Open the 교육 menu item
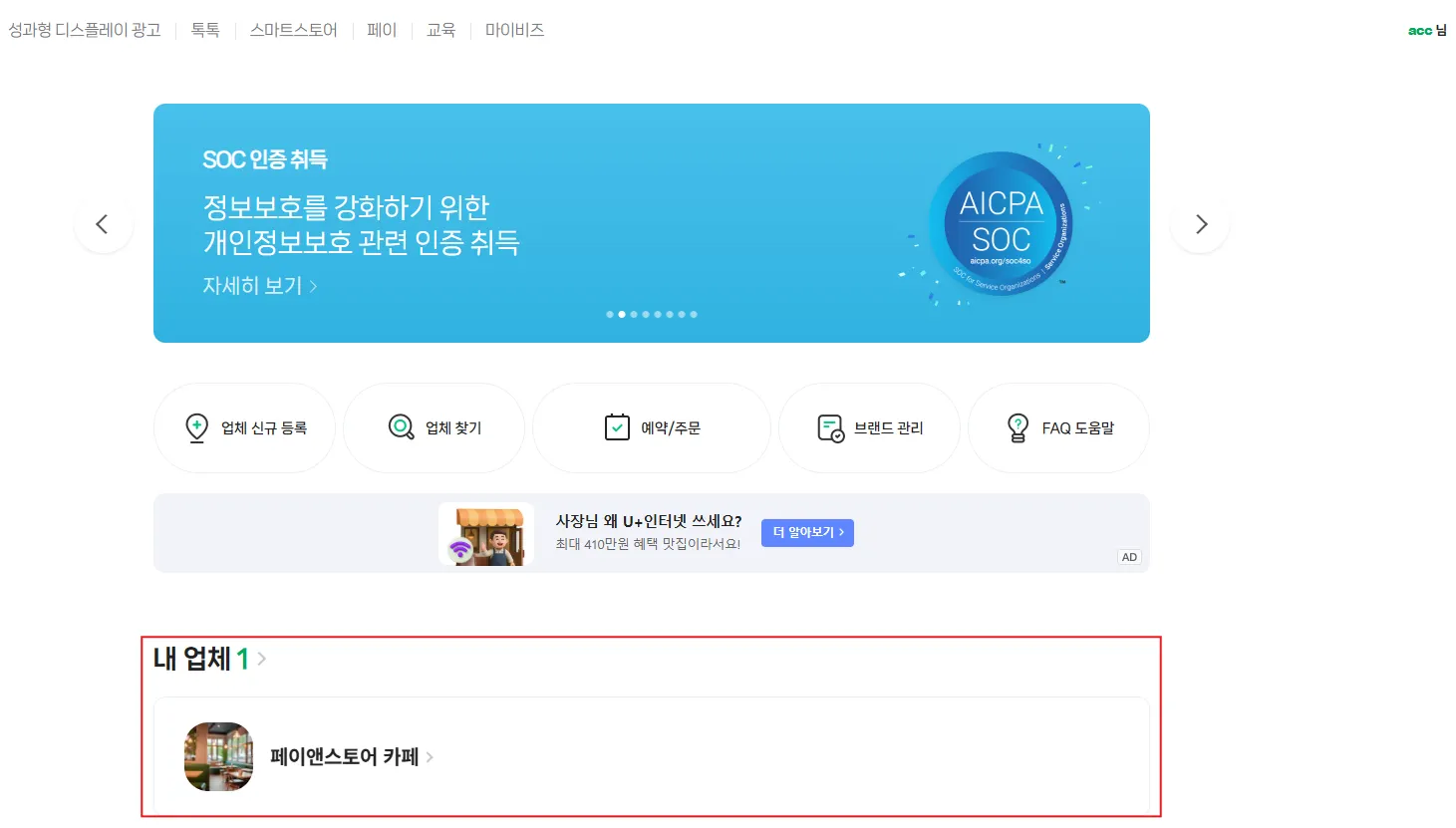The image size is (1456, 828). [440, 30]
